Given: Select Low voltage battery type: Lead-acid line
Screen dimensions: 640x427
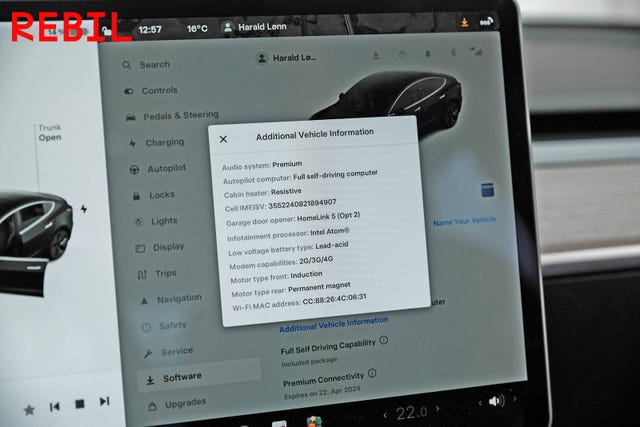Looking at the screenshot, I should [288, 249].
